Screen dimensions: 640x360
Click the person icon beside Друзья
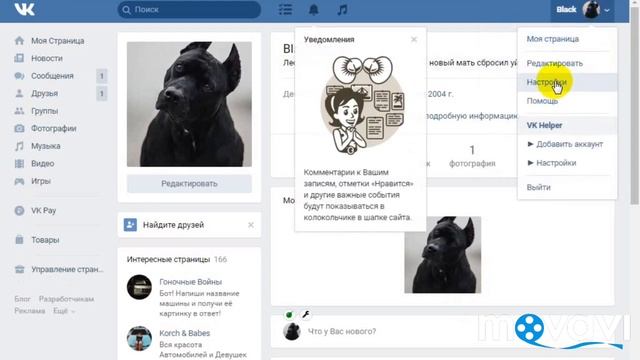point(19,93)
